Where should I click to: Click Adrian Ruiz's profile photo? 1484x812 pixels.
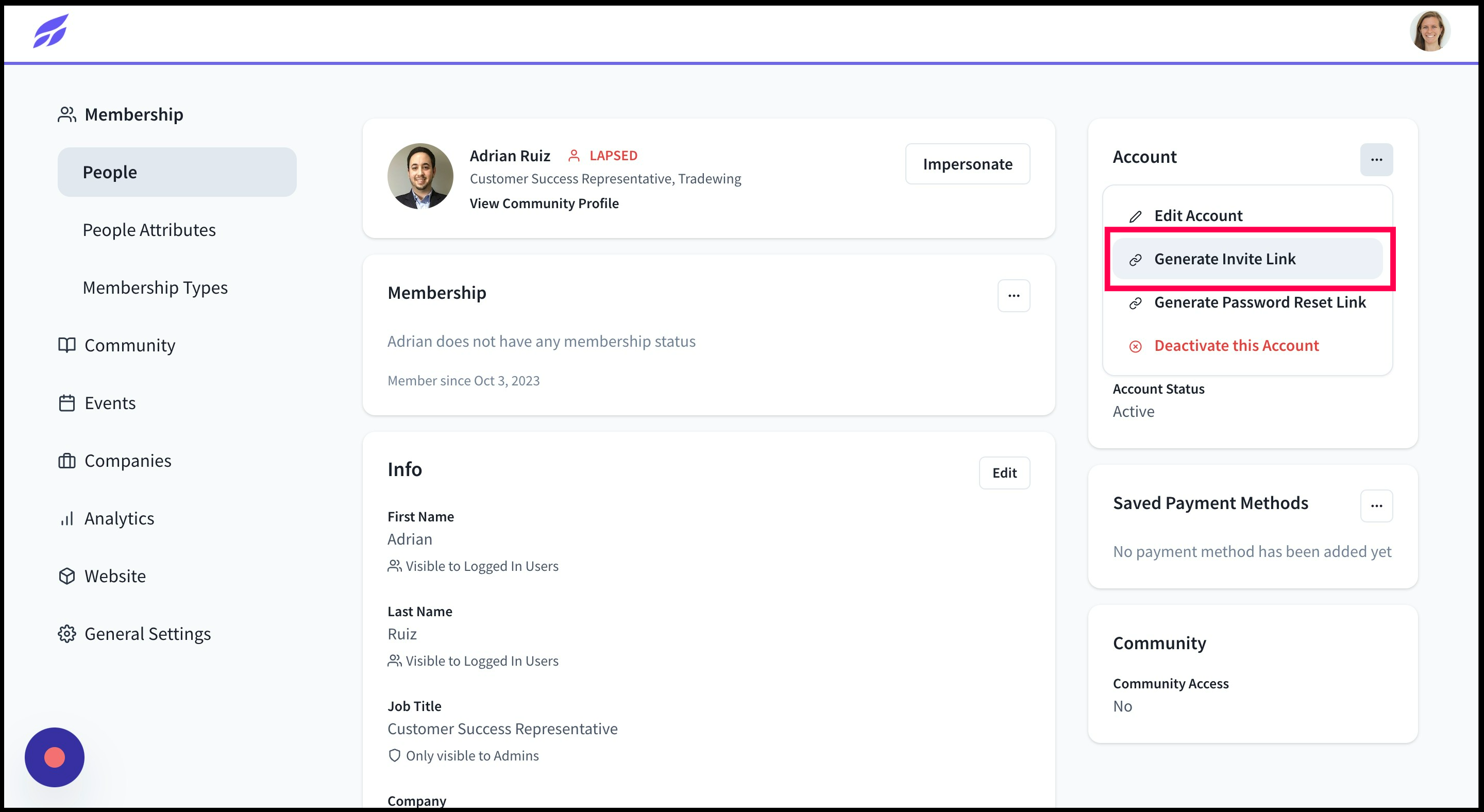(x=420, y=176)
